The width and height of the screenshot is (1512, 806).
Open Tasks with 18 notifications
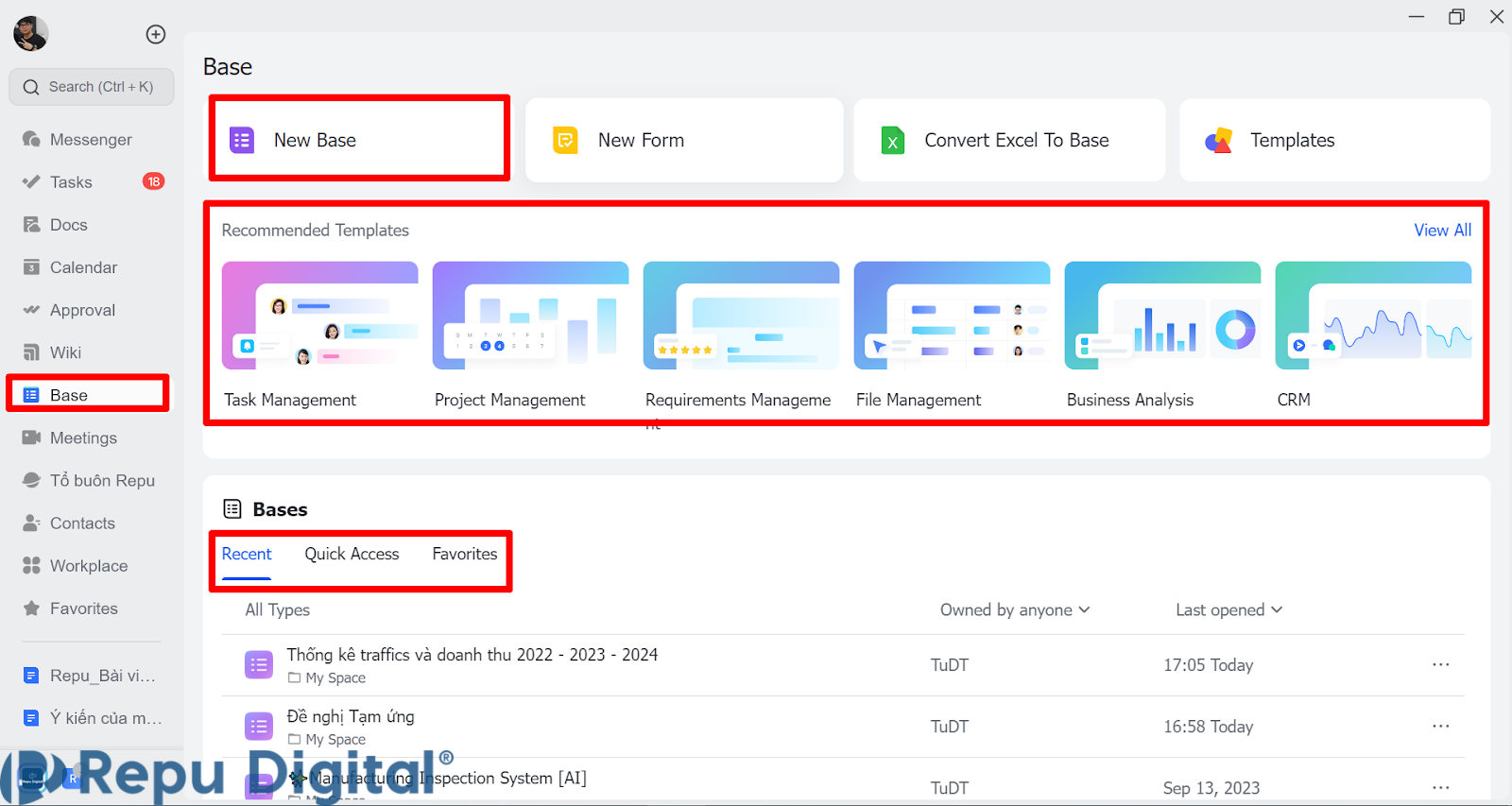(x=71, y=182)
